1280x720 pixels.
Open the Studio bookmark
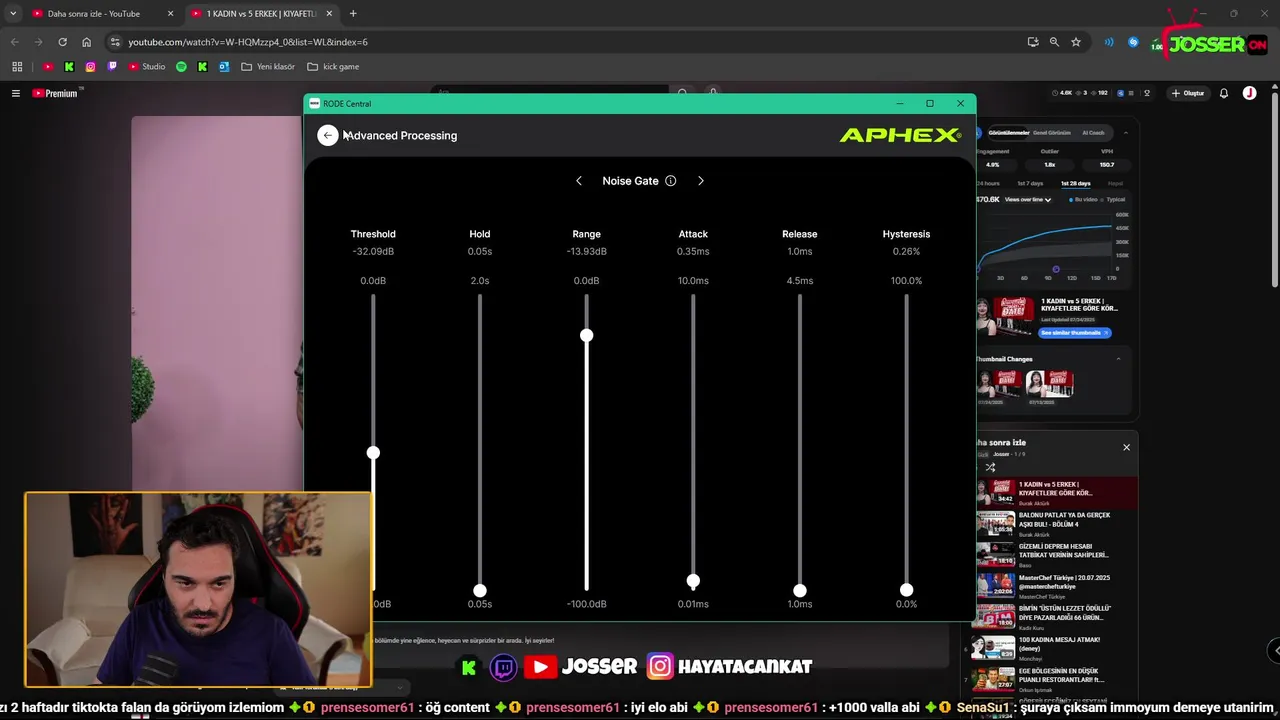coord(147,67)
